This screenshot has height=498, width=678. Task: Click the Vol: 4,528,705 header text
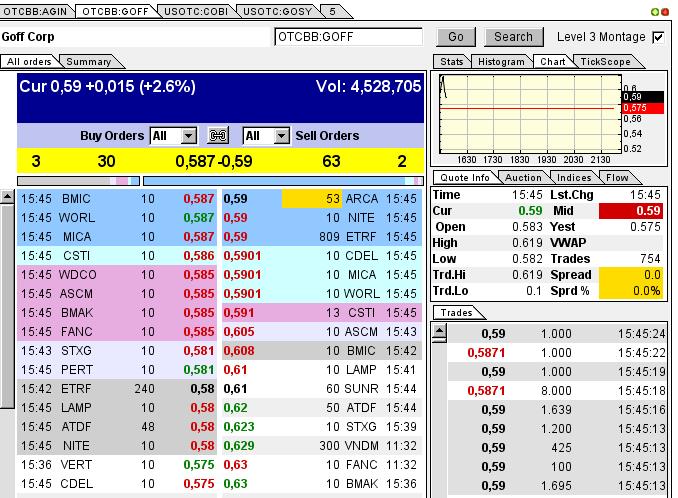(368, 86)
